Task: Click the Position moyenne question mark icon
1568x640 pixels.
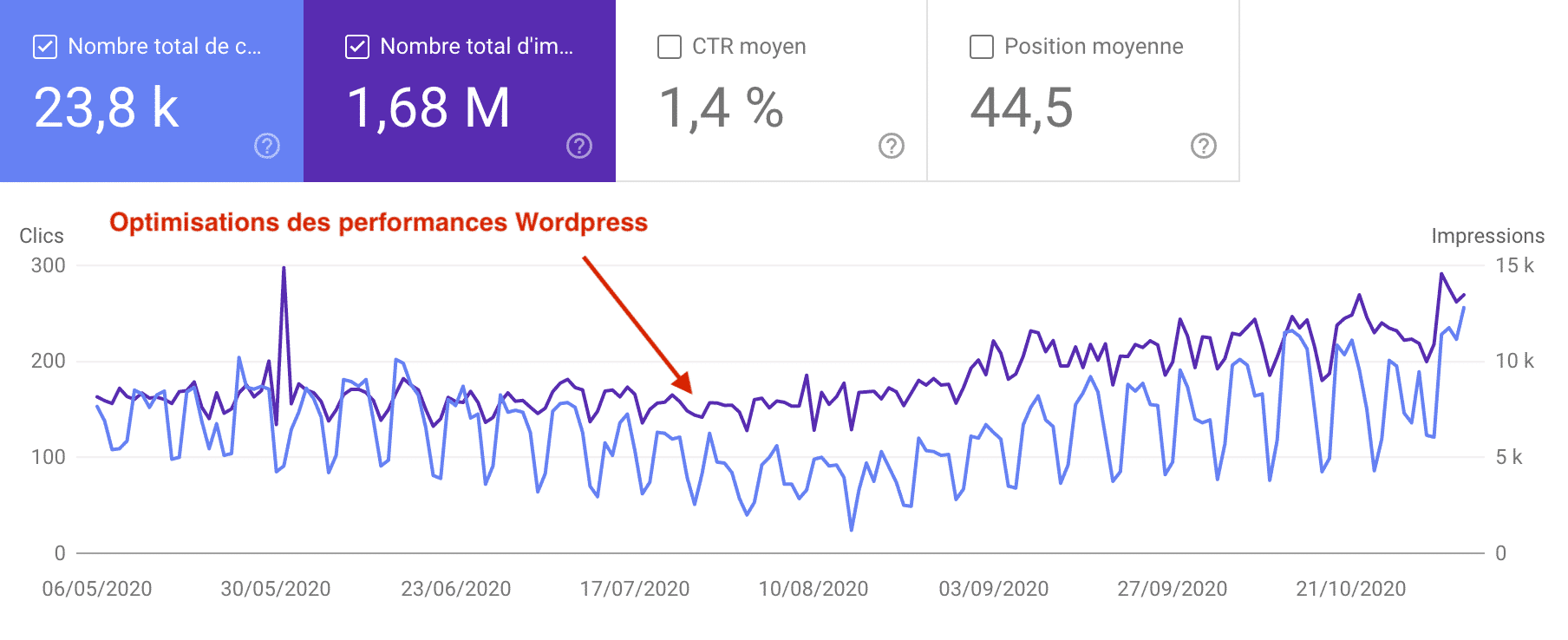Action: pos(1204,146)
